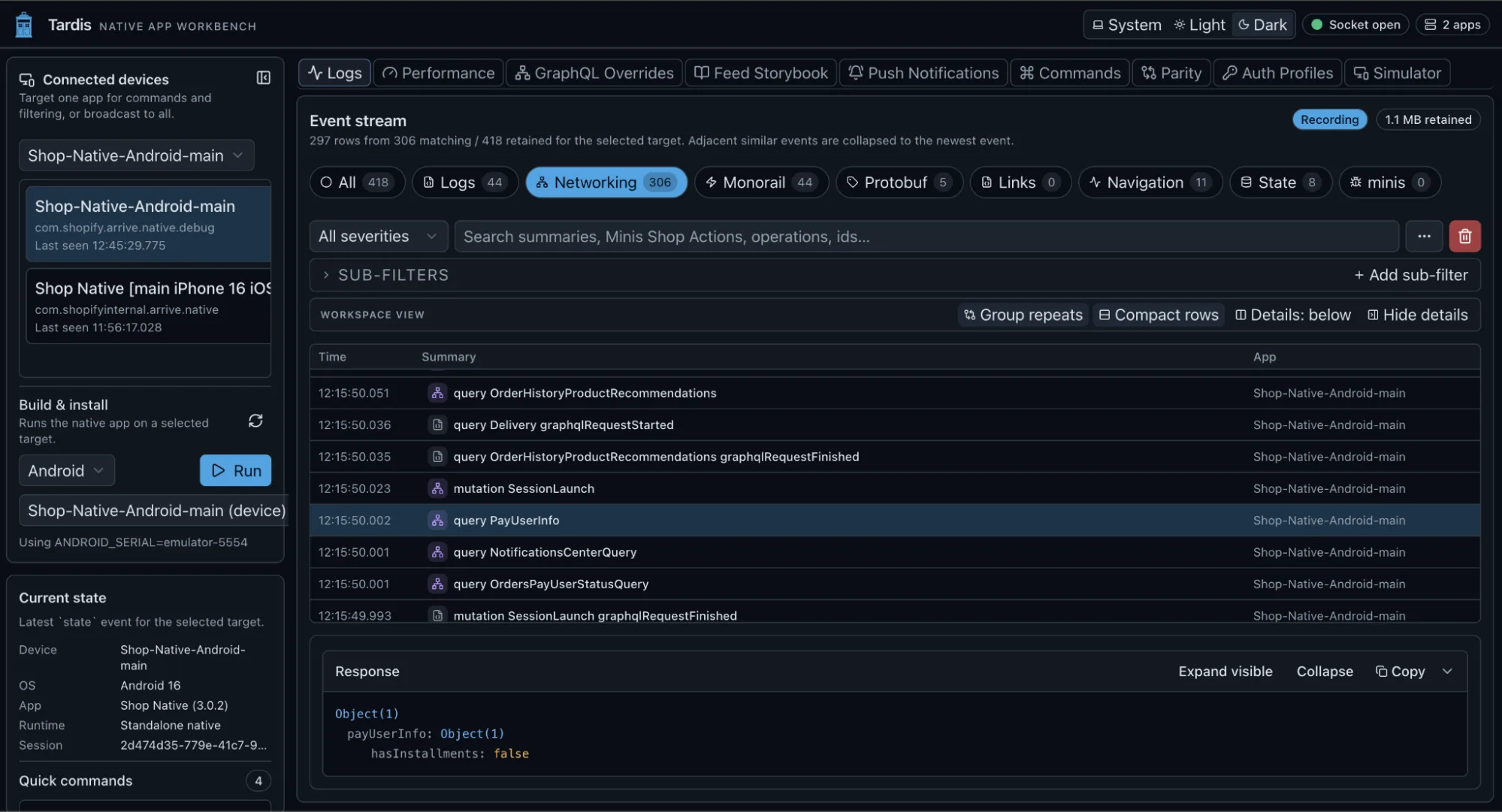This screenshot has width=1502, height=812.
Task: Open the Android platform dropdown
Action: 67,471
